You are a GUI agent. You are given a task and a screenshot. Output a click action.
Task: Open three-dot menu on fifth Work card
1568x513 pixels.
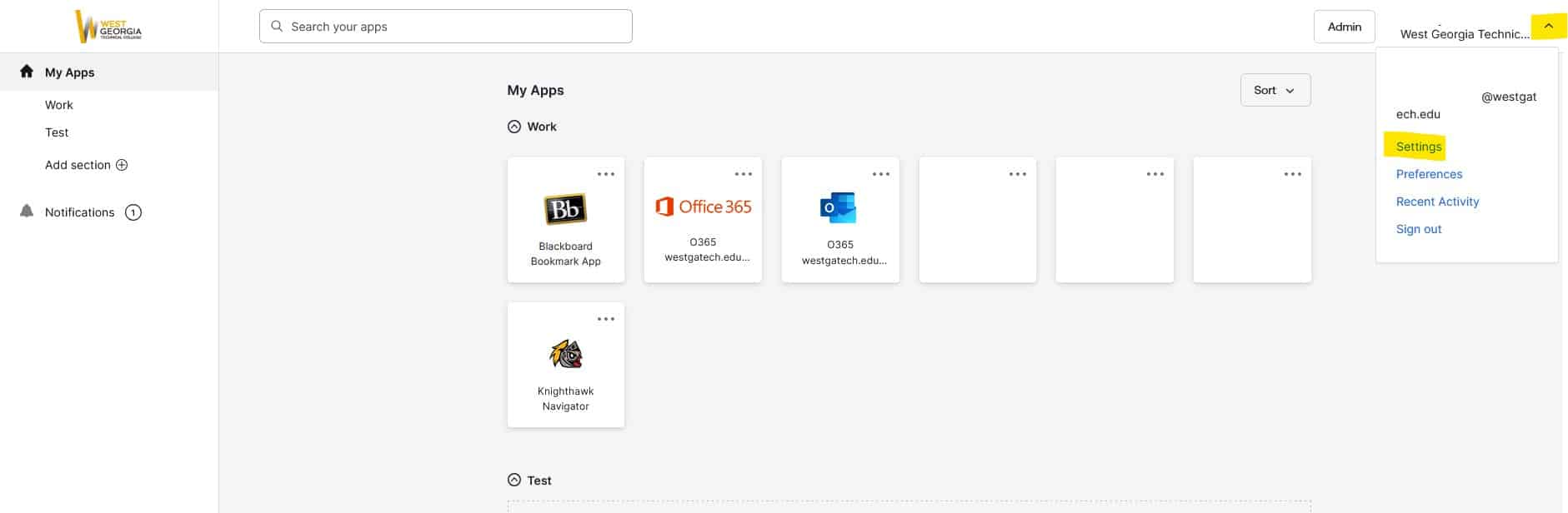(x=1155, y=174)
